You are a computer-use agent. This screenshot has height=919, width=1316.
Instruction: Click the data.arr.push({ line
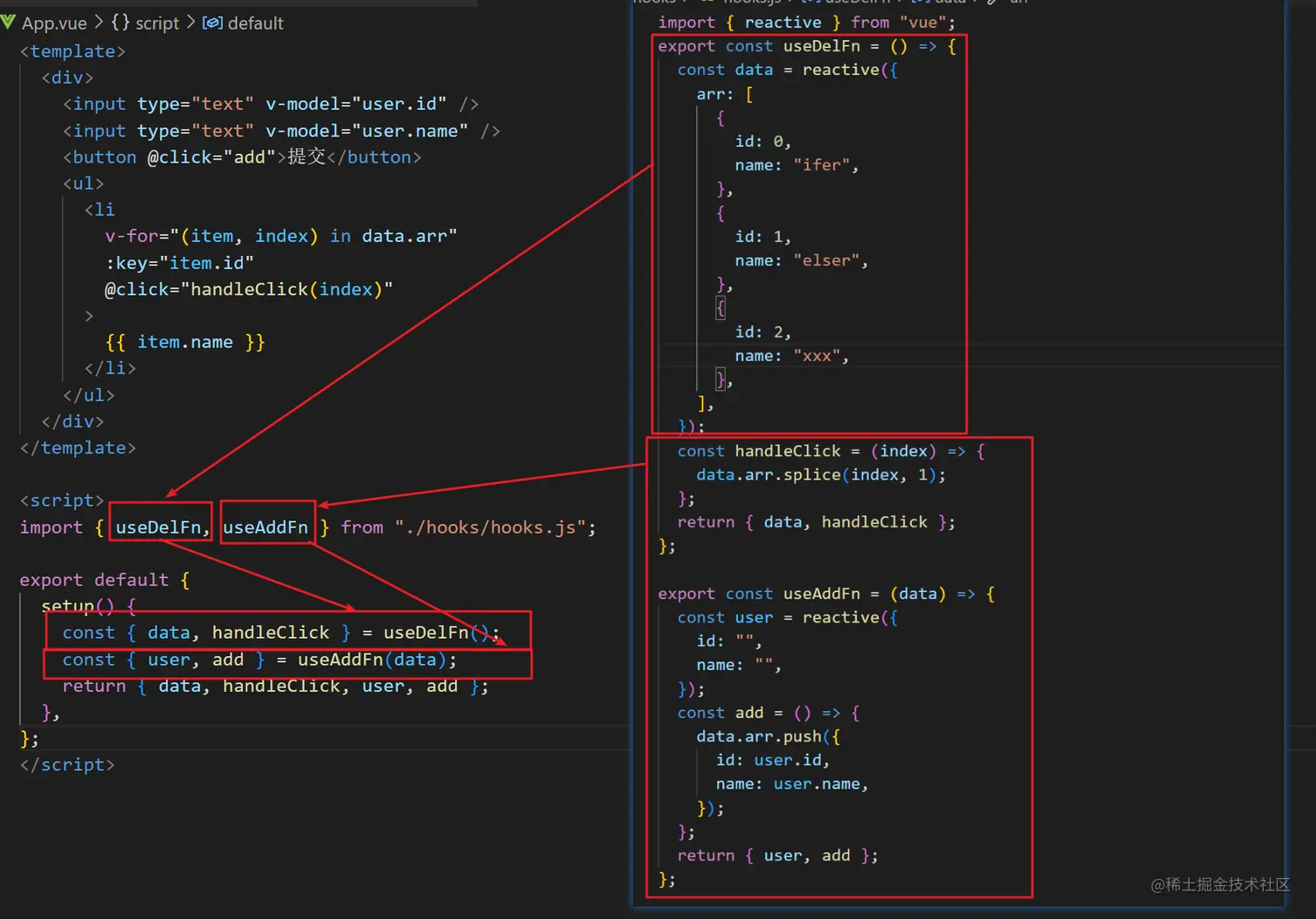(x=769, y=736)
